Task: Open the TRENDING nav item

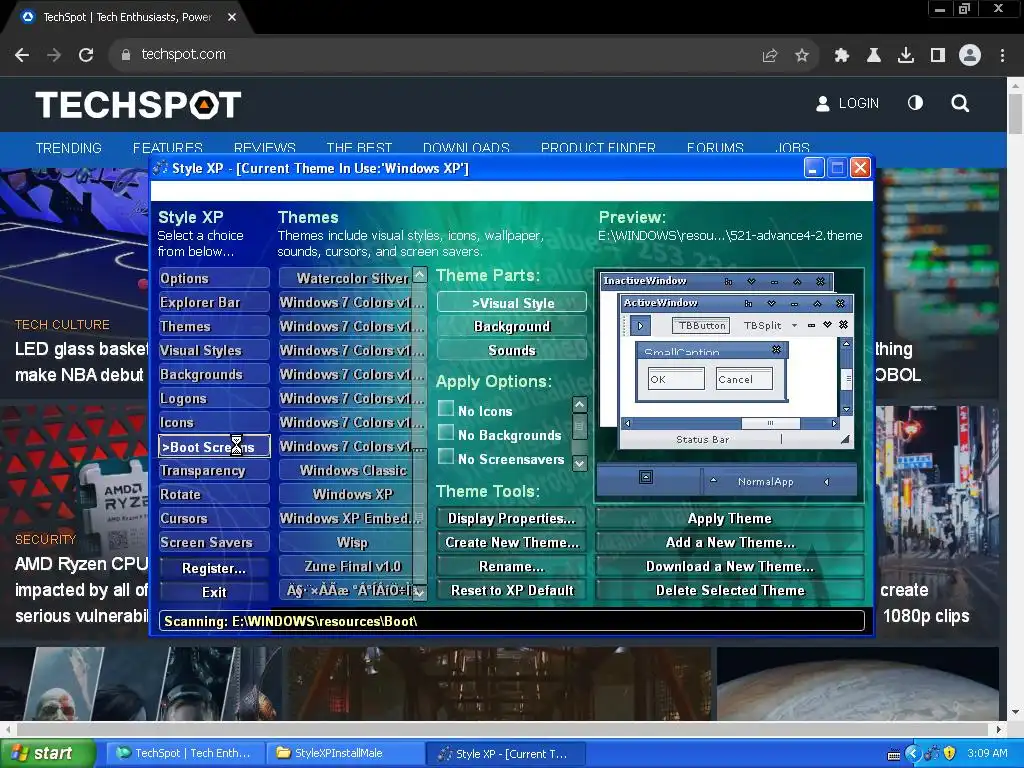Action: coord(69,148)
